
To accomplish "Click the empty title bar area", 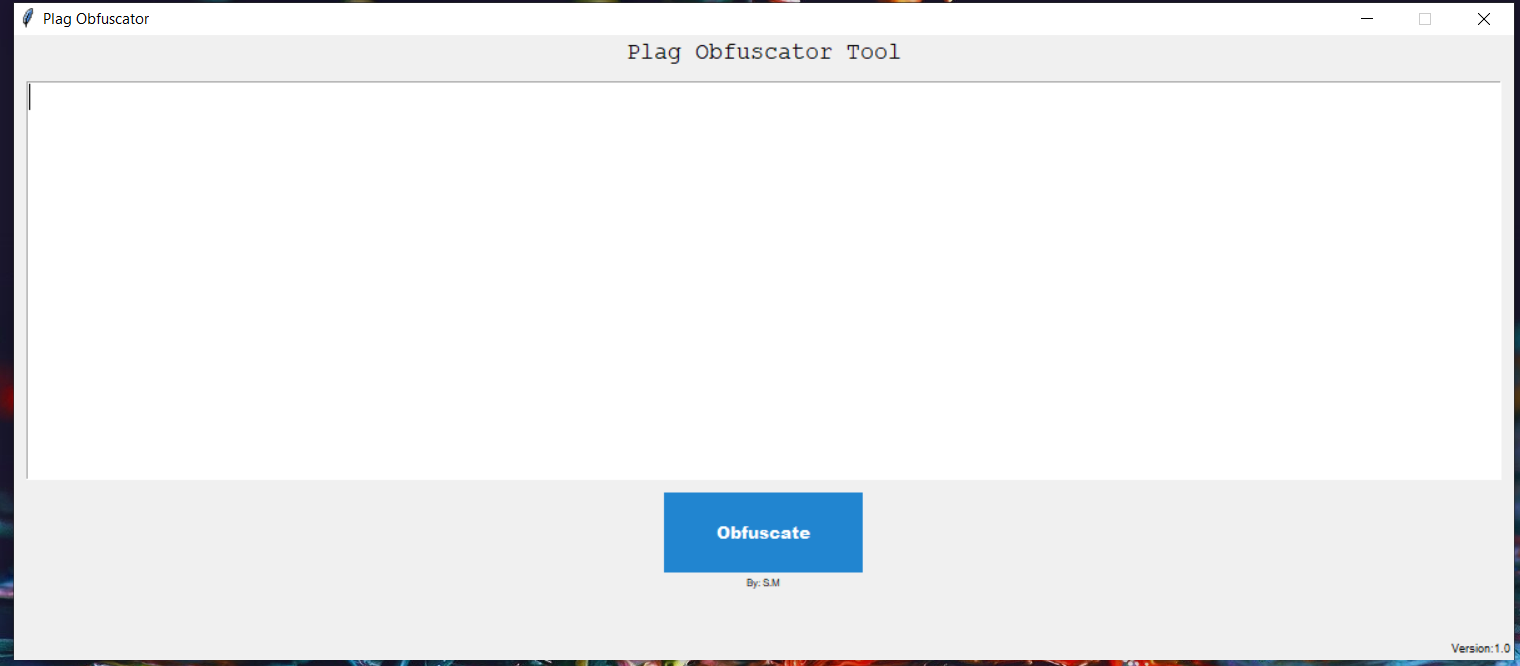I will click(700, 18).
